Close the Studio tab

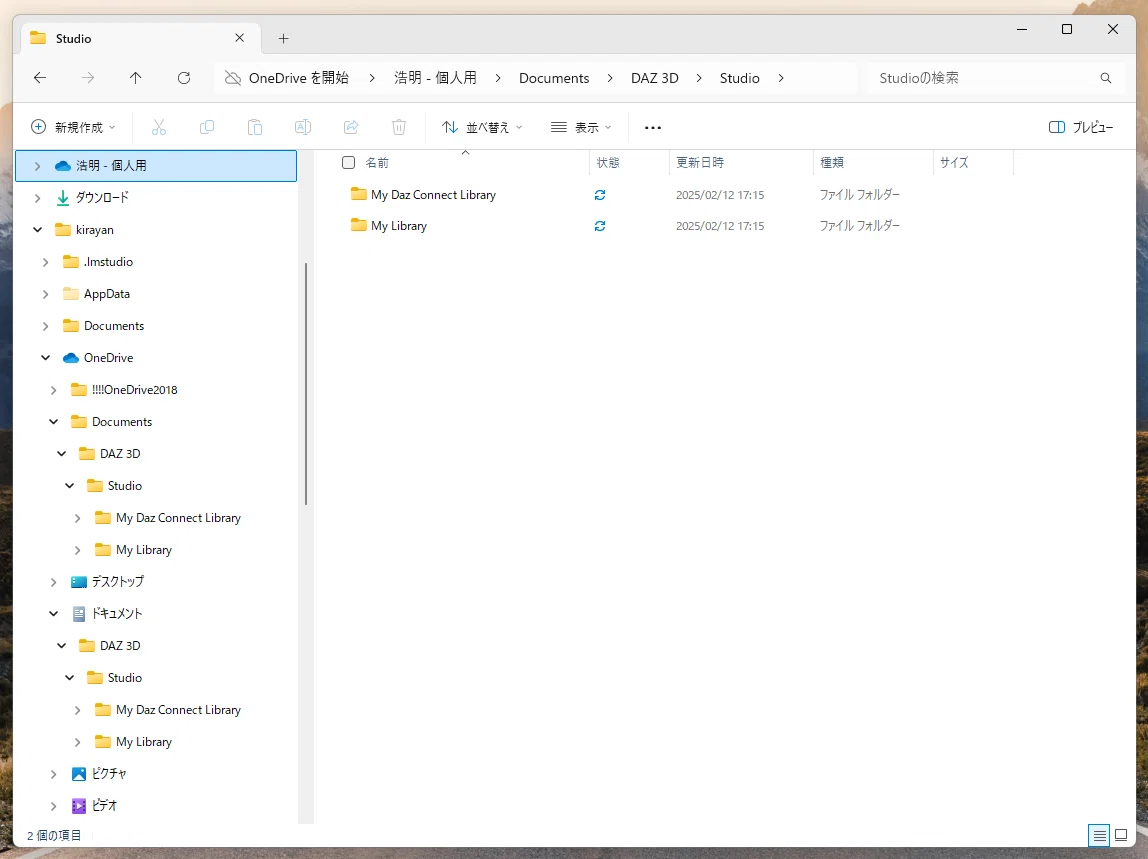239,38
